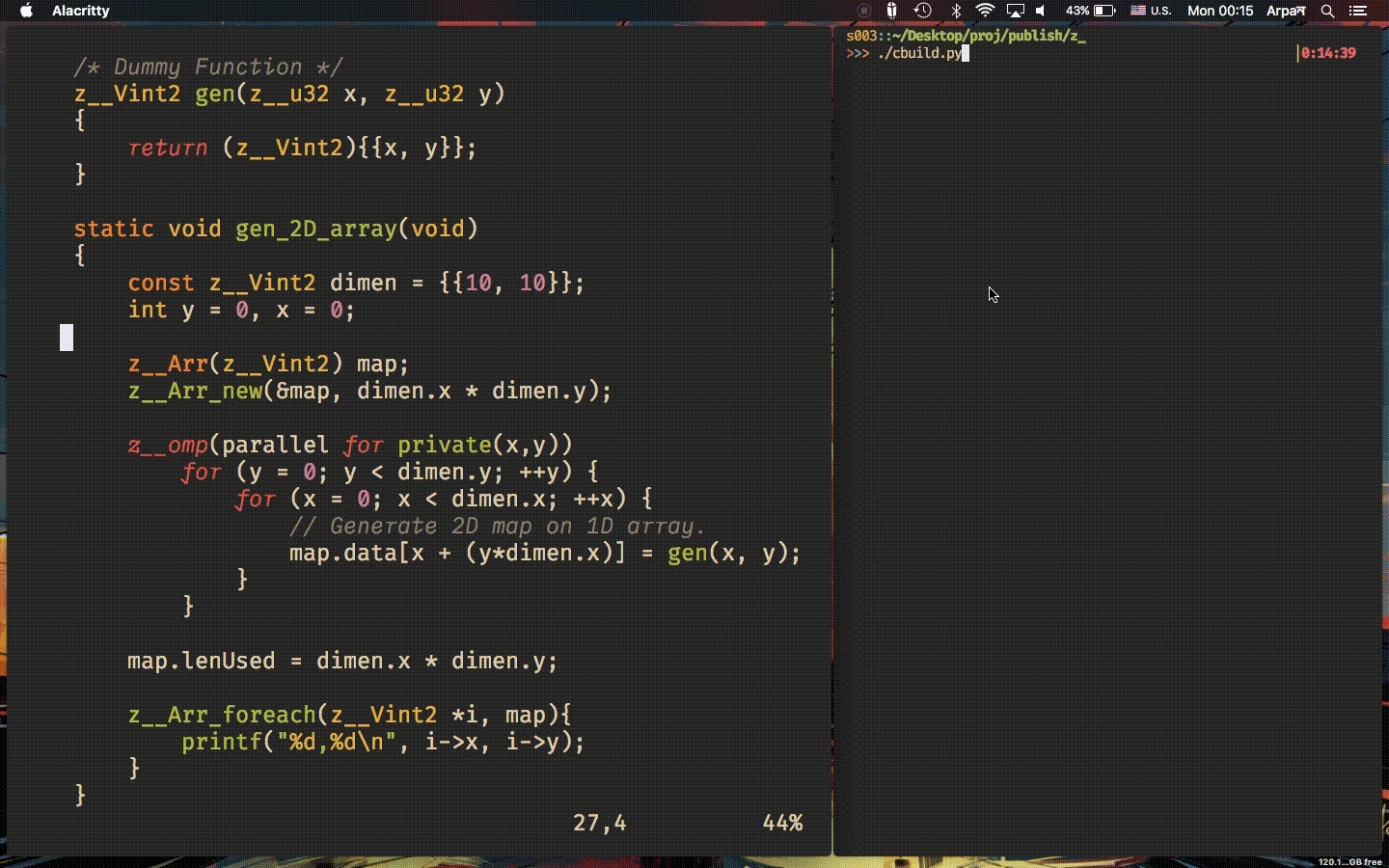This screenshot has width=1389, height=868.
Task: Open the Alacritty application menu
Action: click(x=81, y=11)
